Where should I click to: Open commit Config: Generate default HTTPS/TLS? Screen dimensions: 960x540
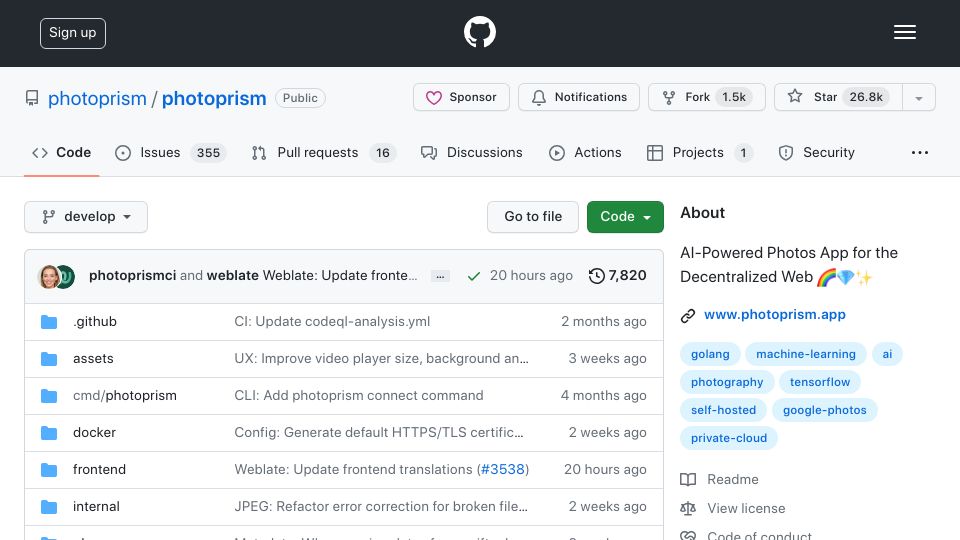pos(379,432)
